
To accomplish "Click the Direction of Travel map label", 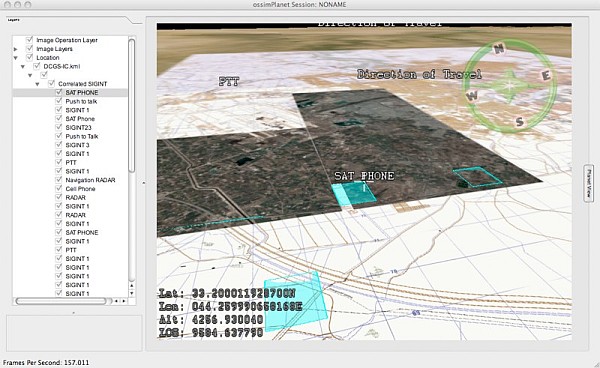I will pos(419,74).
